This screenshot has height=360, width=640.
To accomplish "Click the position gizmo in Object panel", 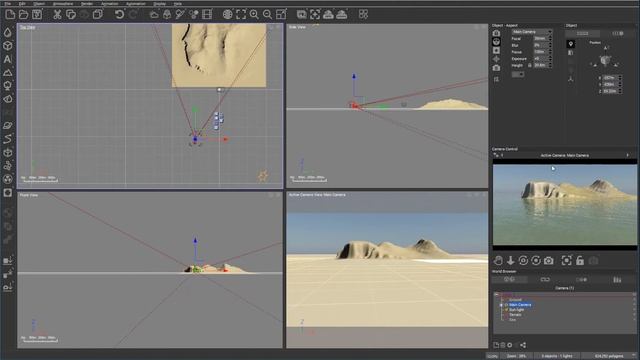I will pos(605,61).
